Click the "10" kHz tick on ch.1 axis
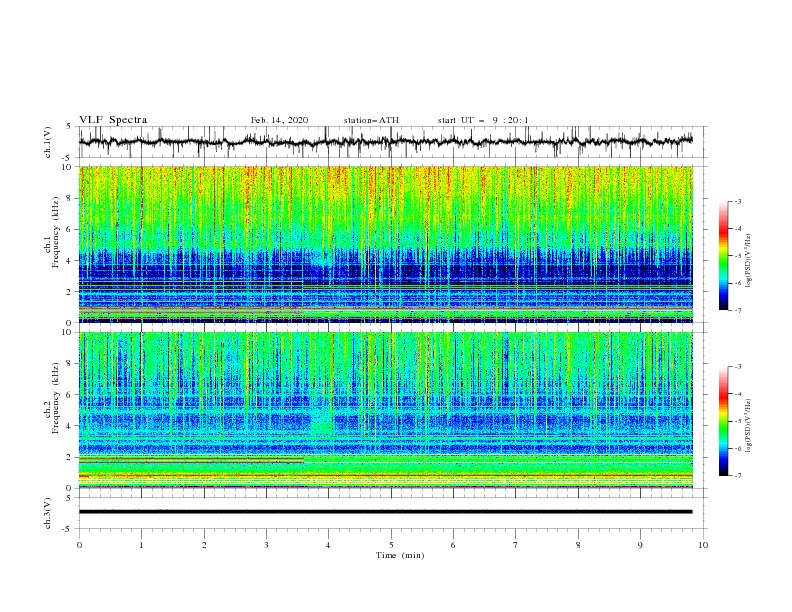 (x=66, y=167)
